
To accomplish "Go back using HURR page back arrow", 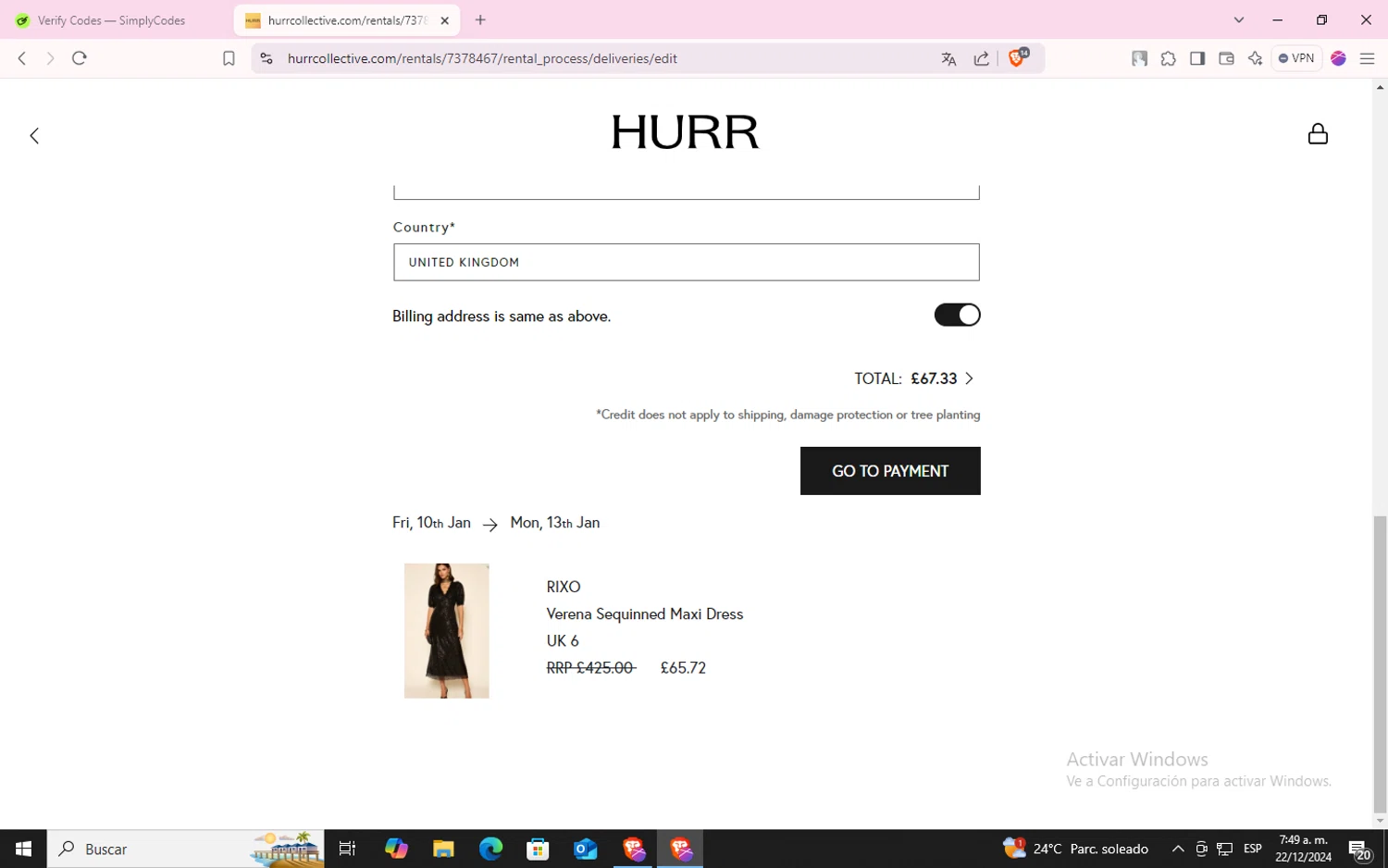I will point(34,136).
